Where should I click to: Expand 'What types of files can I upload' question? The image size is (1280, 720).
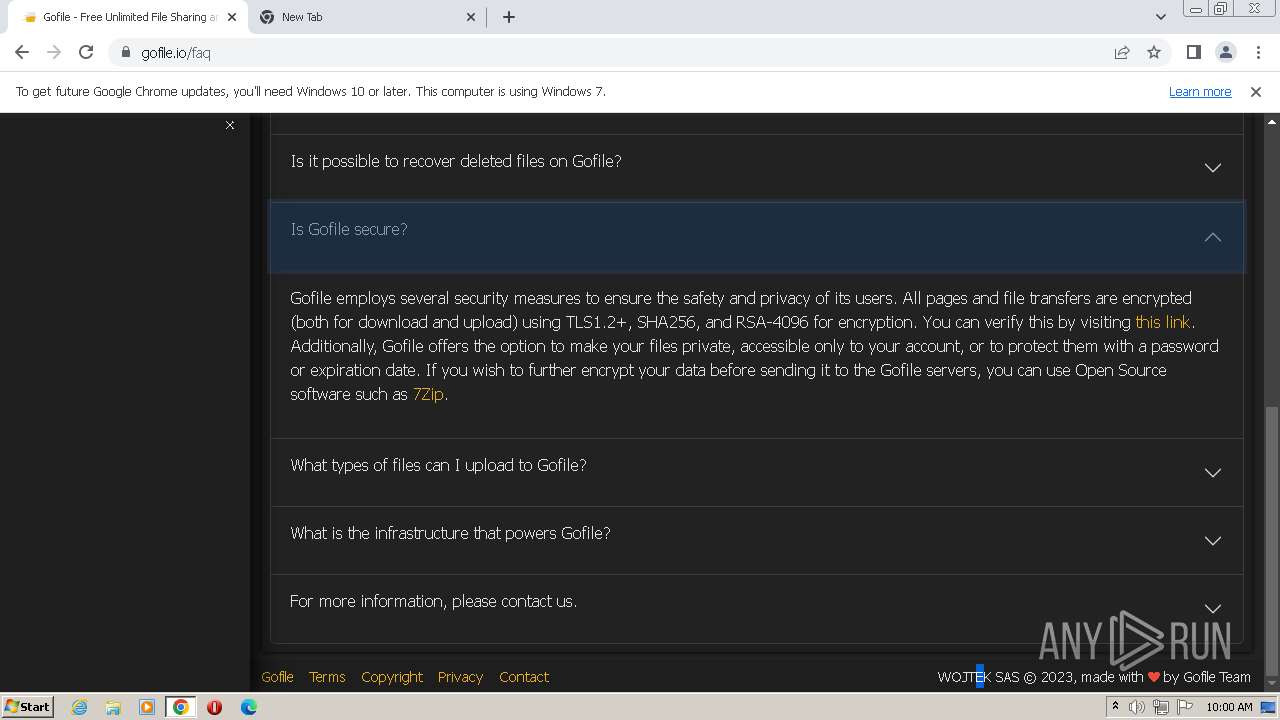point(757,472)
